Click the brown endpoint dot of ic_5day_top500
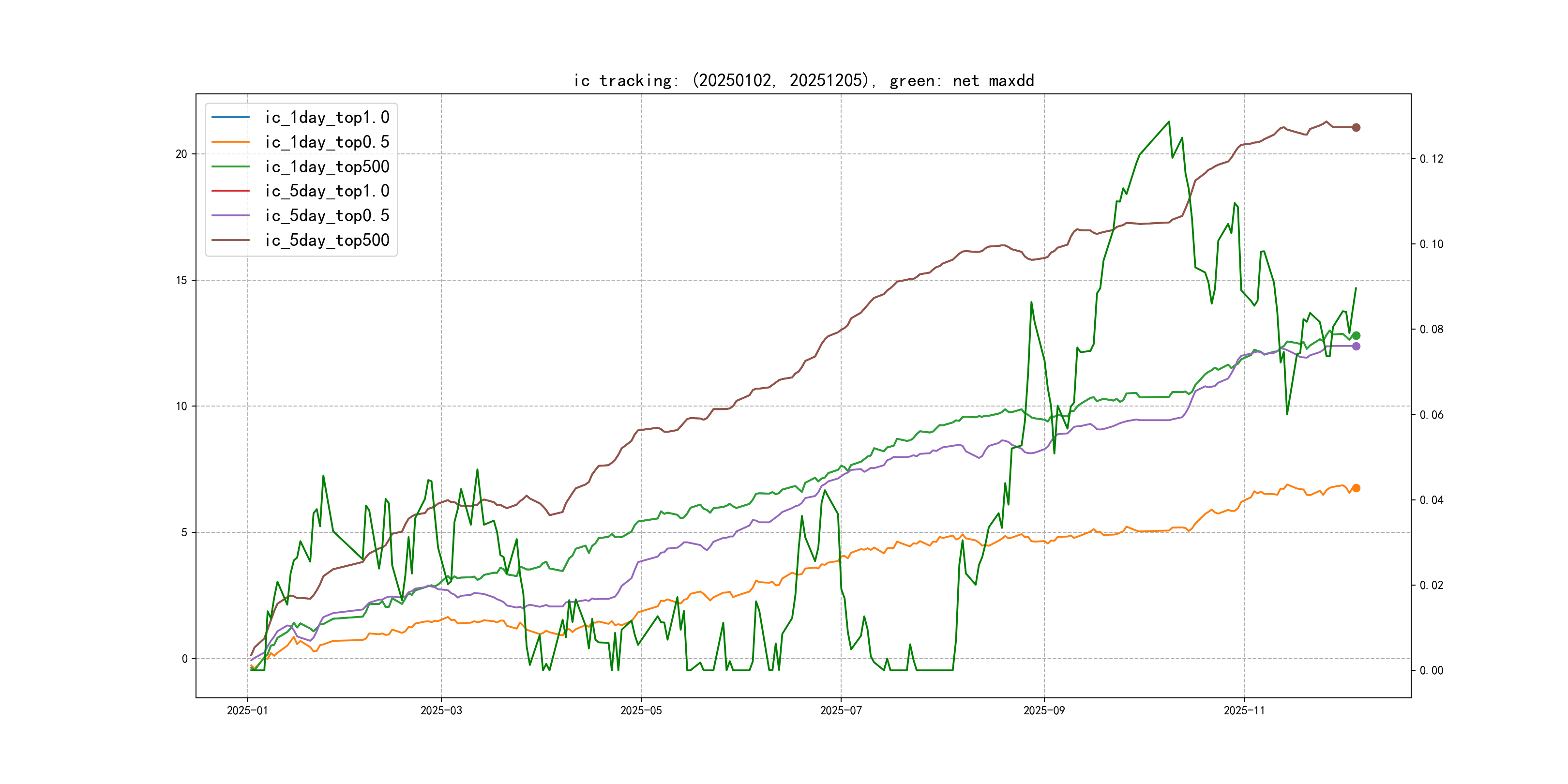The width and height of the screenshot is (1568, 784). [1356, 127]
